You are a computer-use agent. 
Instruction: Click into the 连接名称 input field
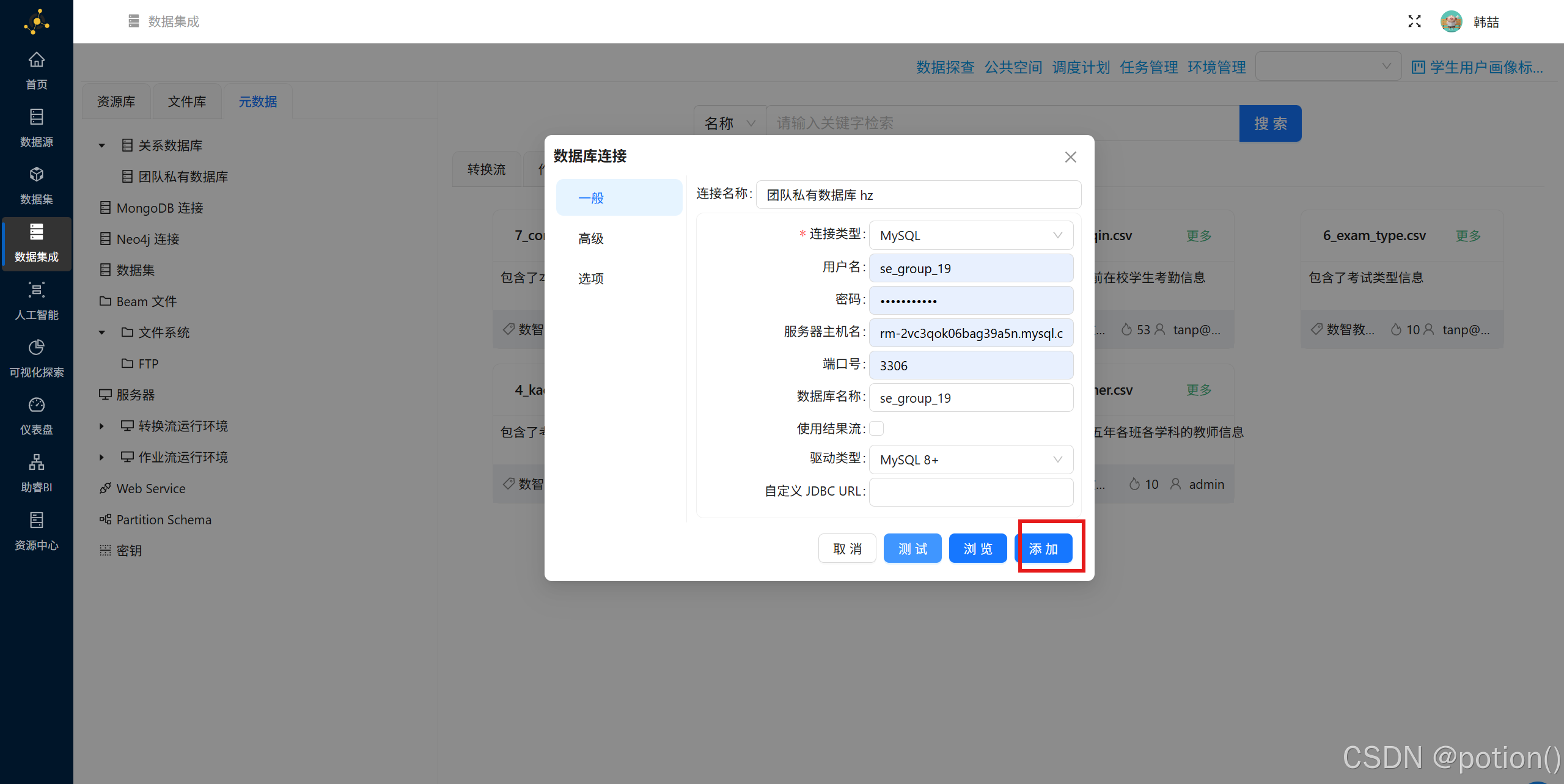[x=919, y=195]
